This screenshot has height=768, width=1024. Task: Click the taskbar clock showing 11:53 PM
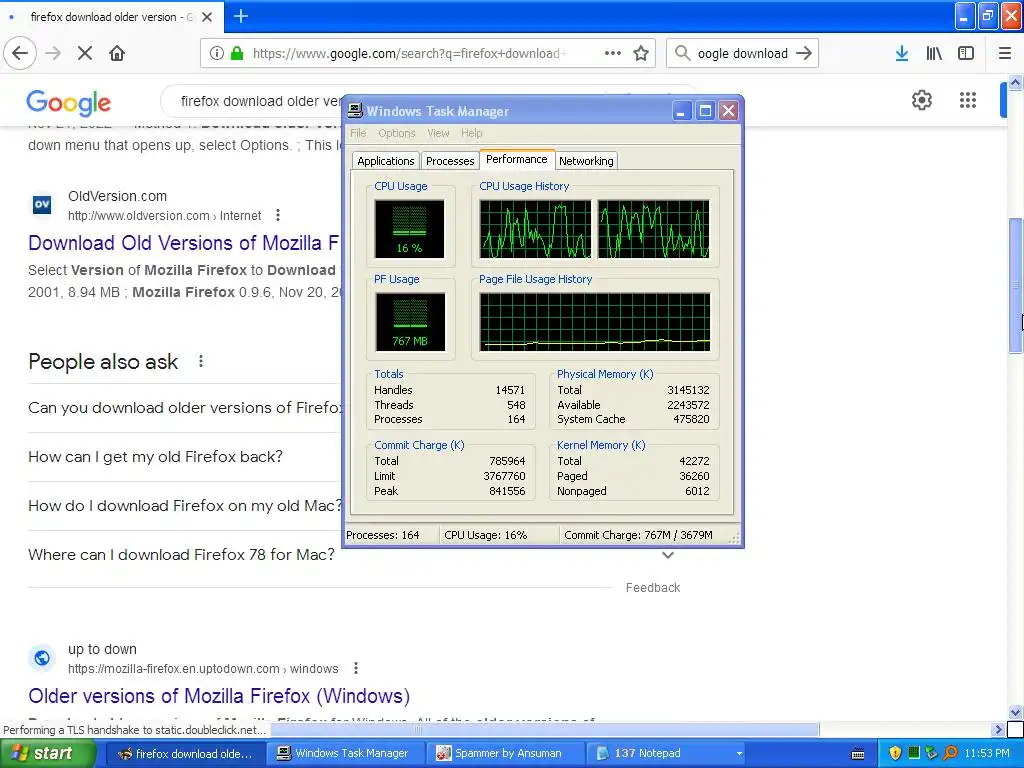[986, 753]
